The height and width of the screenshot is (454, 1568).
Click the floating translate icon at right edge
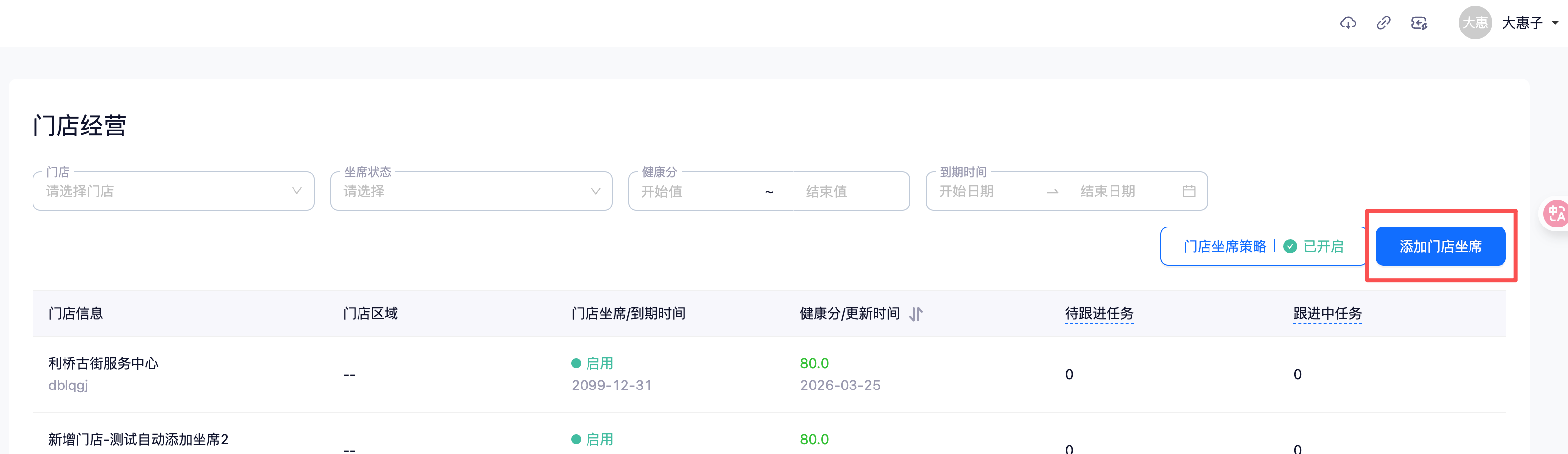pos(1556,214)
